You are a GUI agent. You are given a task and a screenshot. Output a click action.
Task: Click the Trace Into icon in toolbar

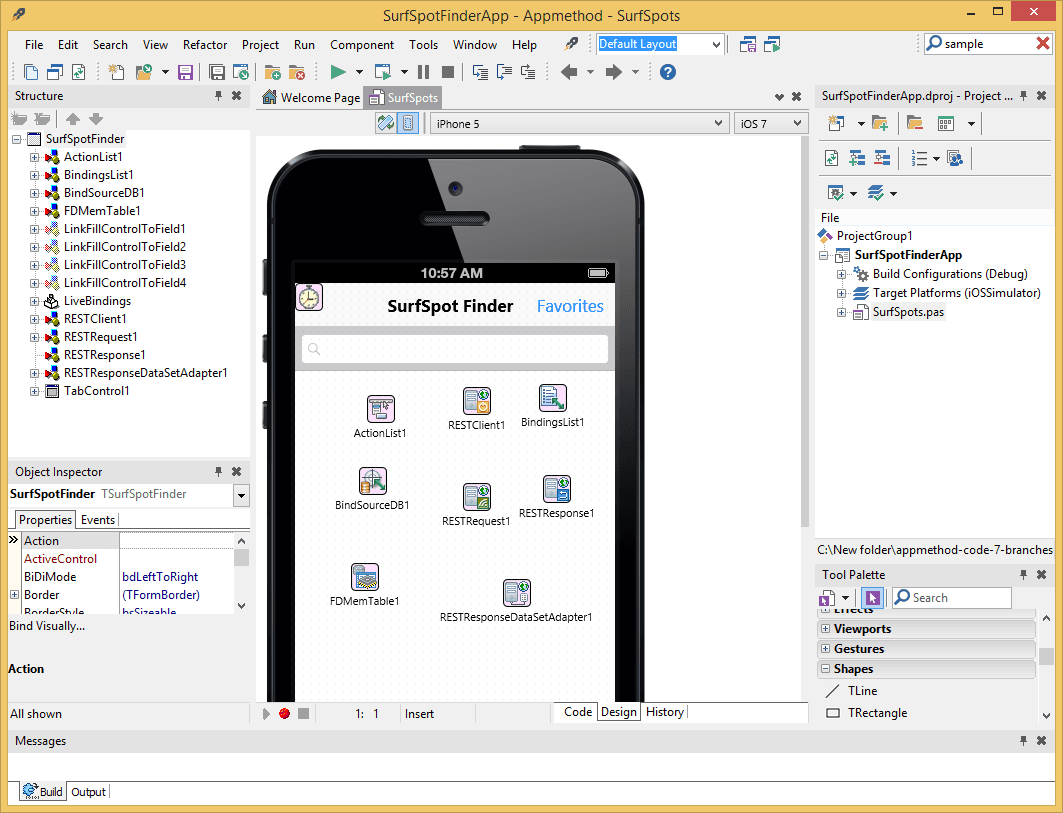(x=480, y=72)
